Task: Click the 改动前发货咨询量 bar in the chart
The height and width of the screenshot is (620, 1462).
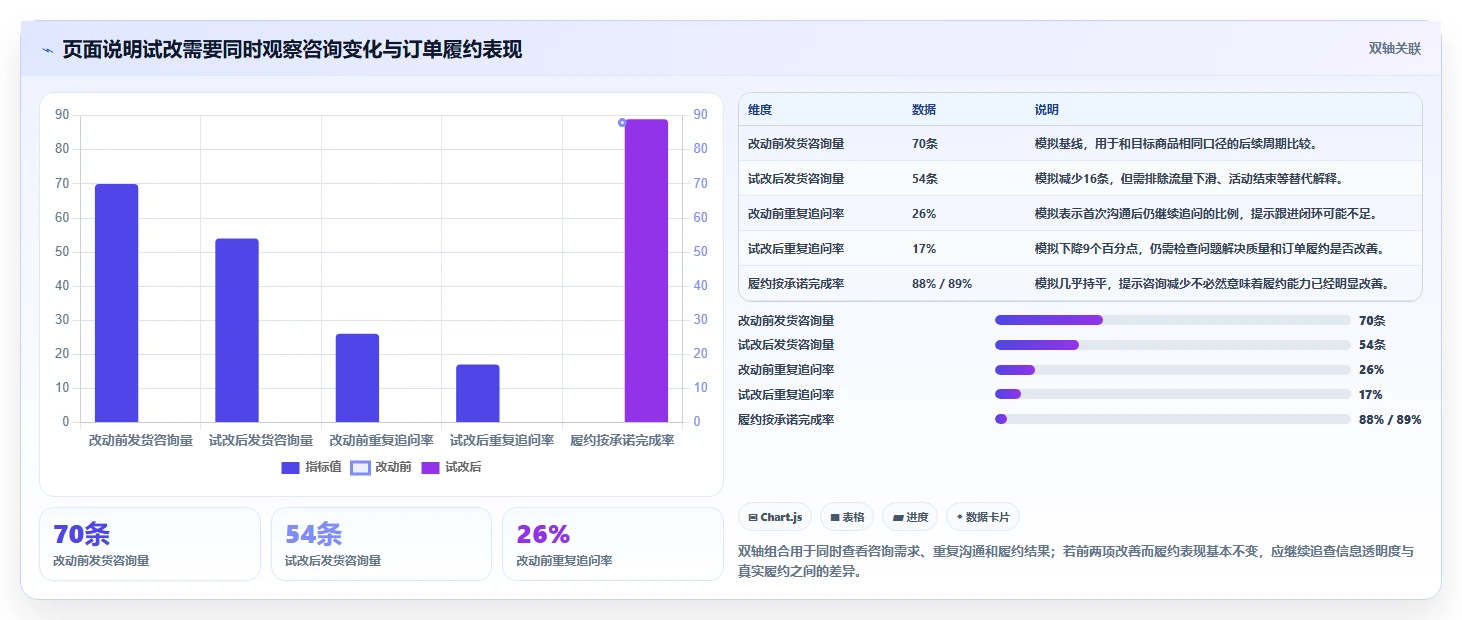Action: [x=116, y=303]
